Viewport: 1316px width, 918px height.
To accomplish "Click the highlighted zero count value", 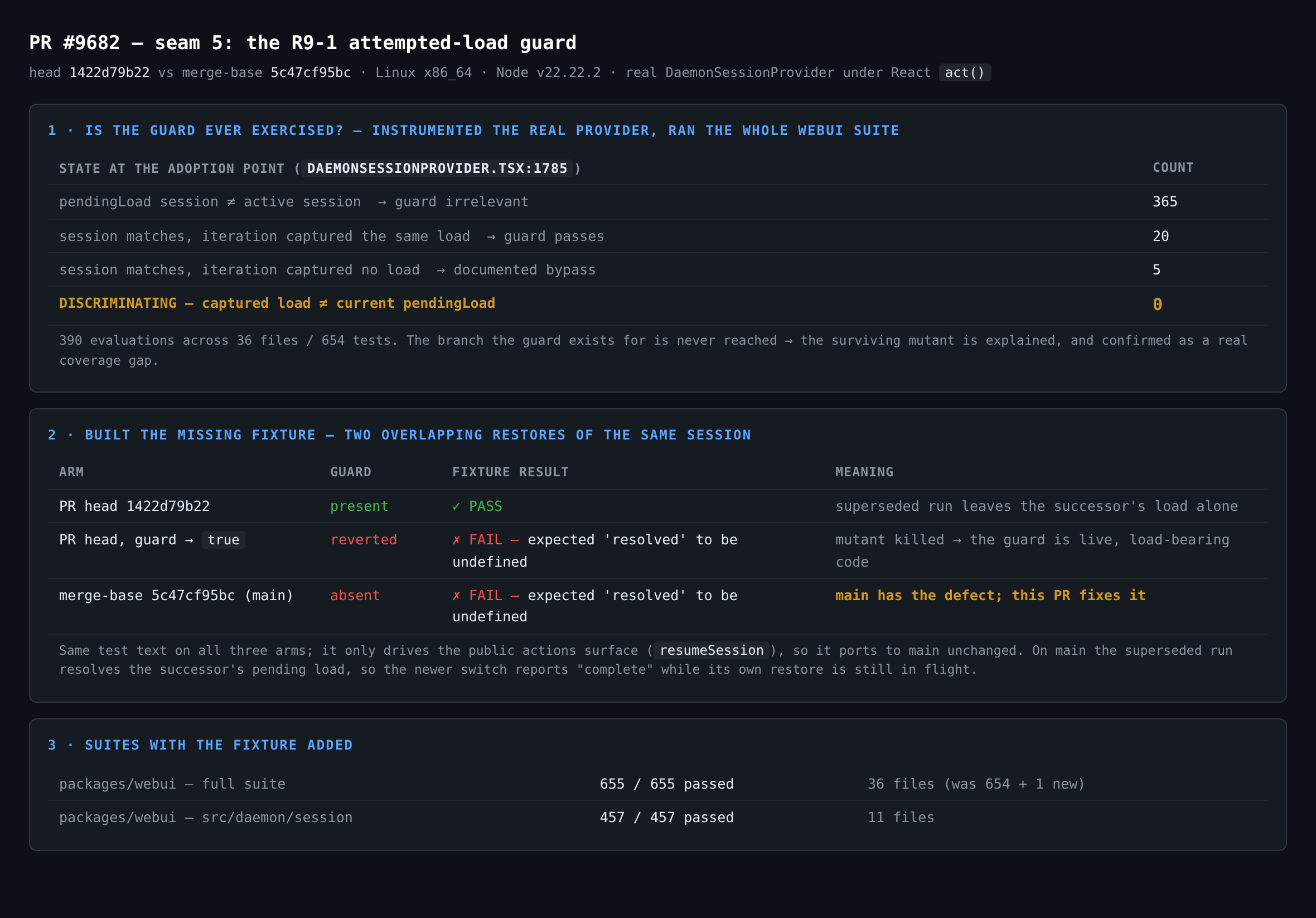I will 1157,305.
